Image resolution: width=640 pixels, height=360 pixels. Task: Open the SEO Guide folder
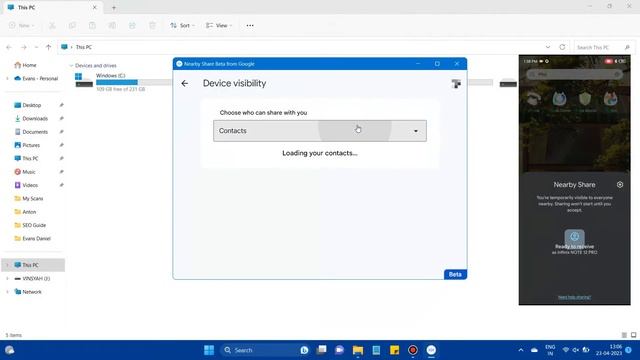click(33, 225)
